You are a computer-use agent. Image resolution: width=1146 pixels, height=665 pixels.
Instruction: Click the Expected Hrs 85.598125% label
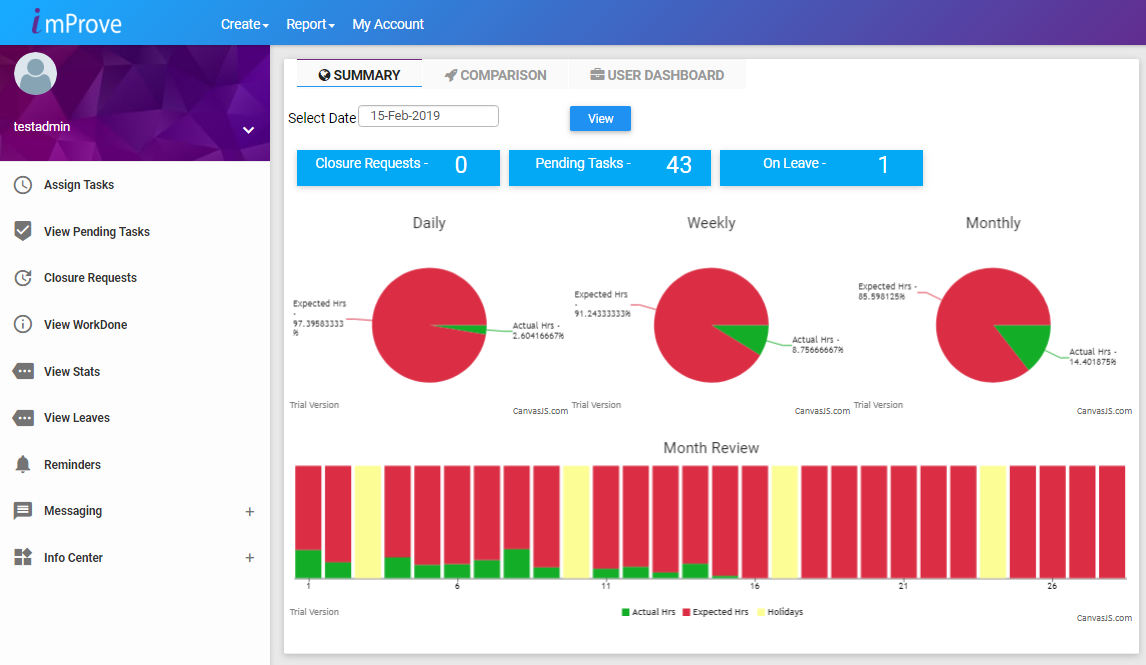(x=887, y=292)
